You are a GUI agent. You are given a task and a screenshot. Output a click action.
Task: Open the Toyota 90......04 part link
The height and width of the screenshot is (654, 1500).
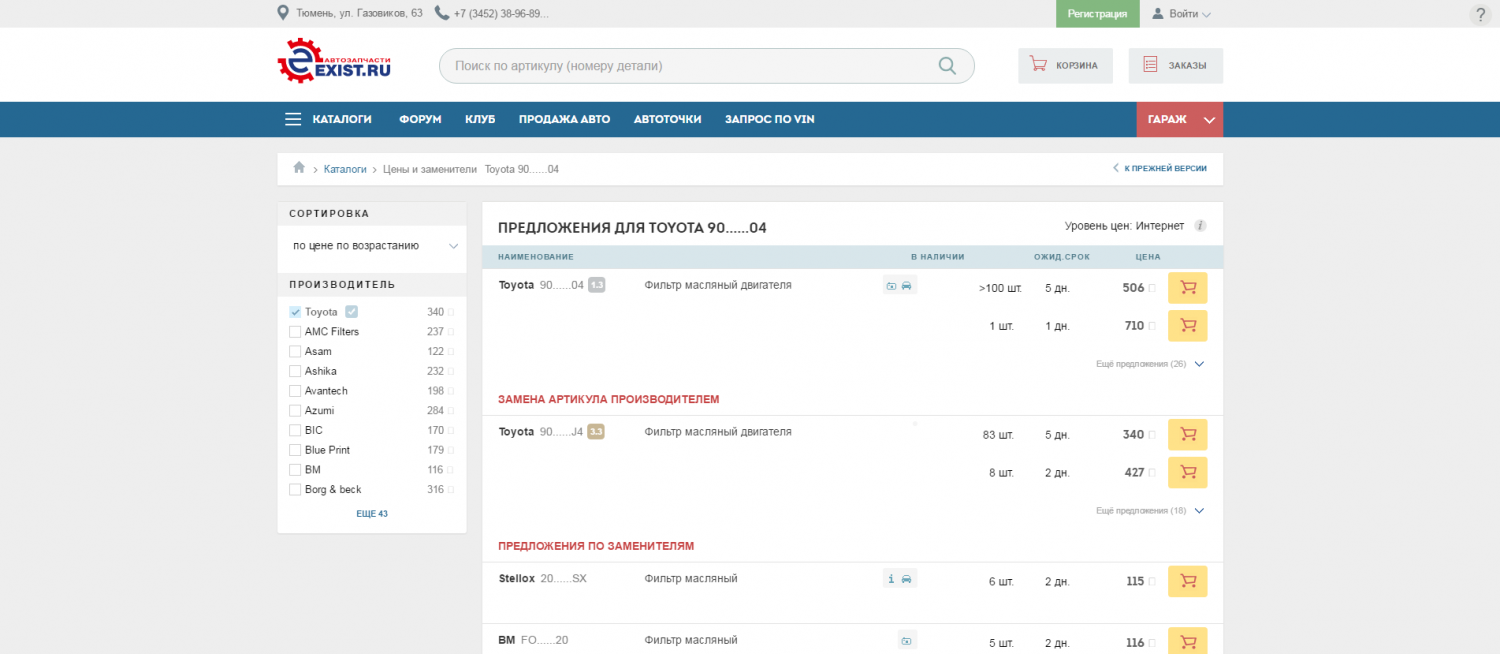point(541,285)
